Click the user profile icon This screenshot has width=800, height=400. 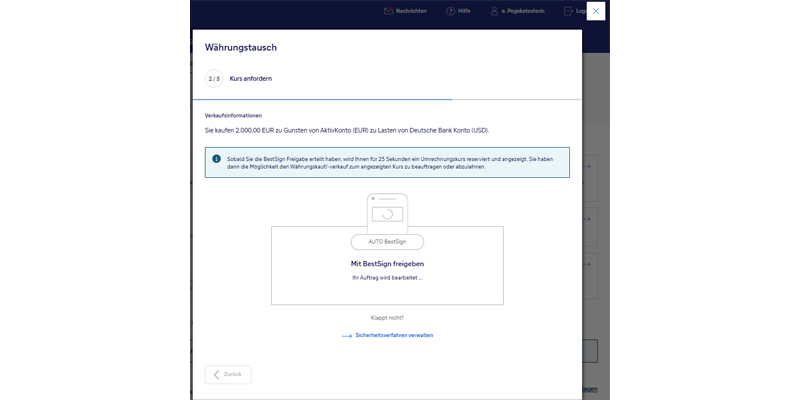pyautogui.click(x=494, y=11)
